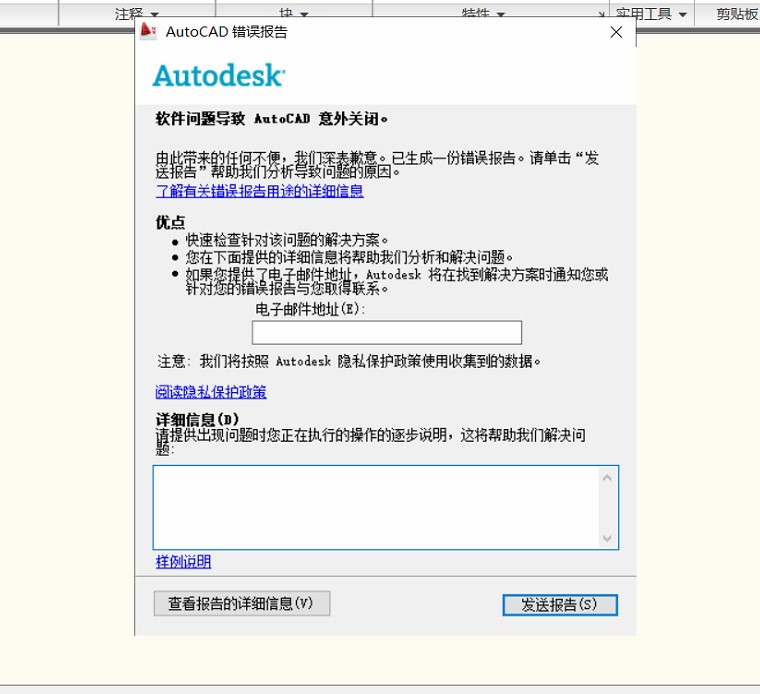Click the Autodesk logo in the dialog
This screenshot has height=694, width=760.
coord(219,76)
